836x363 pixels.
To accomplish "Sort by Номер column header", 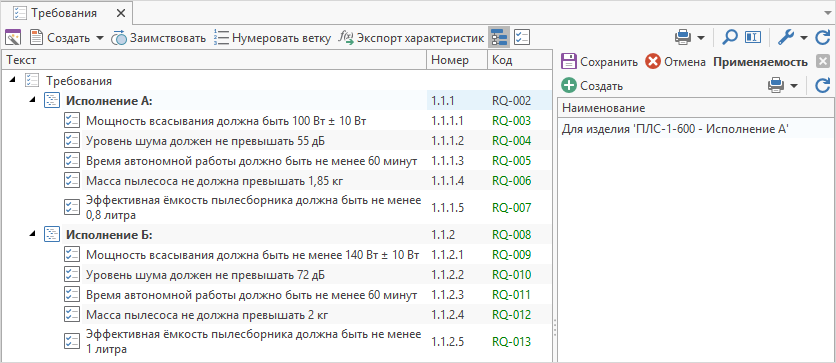I will click(457, 60).
